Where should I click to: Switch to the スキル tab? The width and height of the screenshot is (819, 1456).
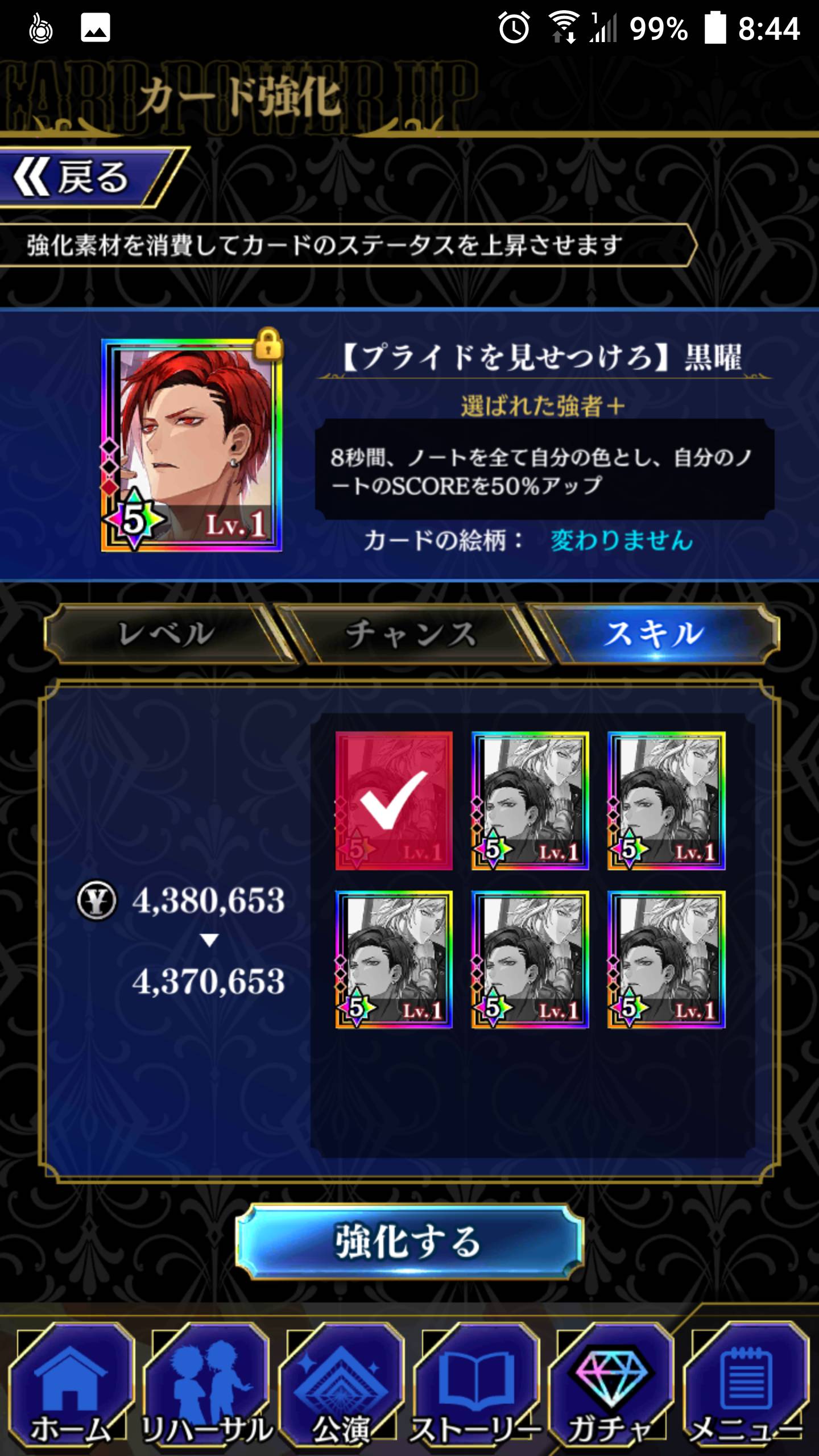654,634
